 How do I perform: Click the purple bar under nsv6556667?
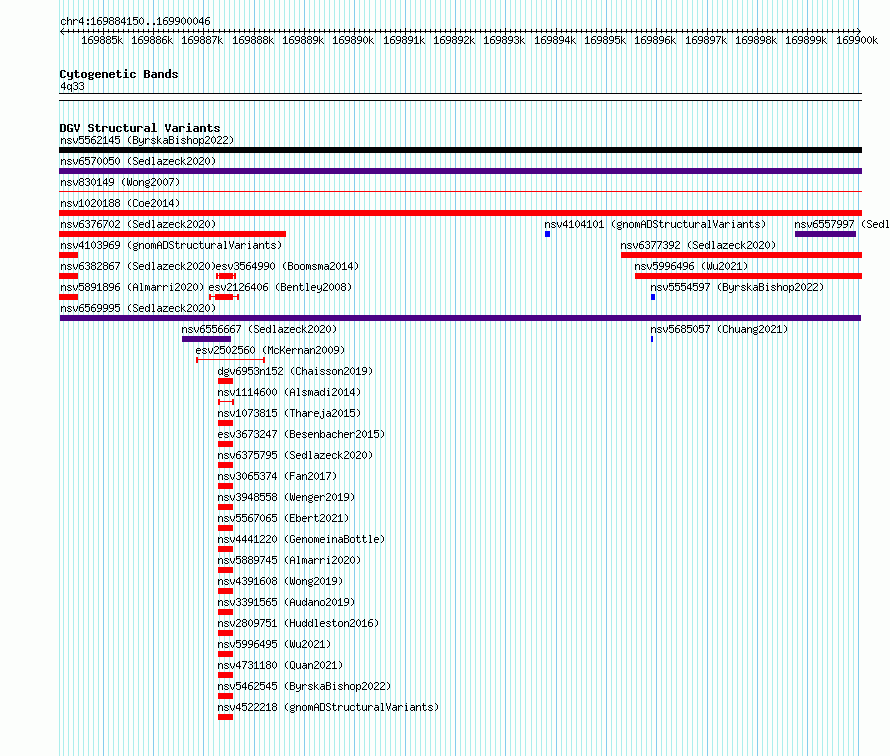pos(207,339)
